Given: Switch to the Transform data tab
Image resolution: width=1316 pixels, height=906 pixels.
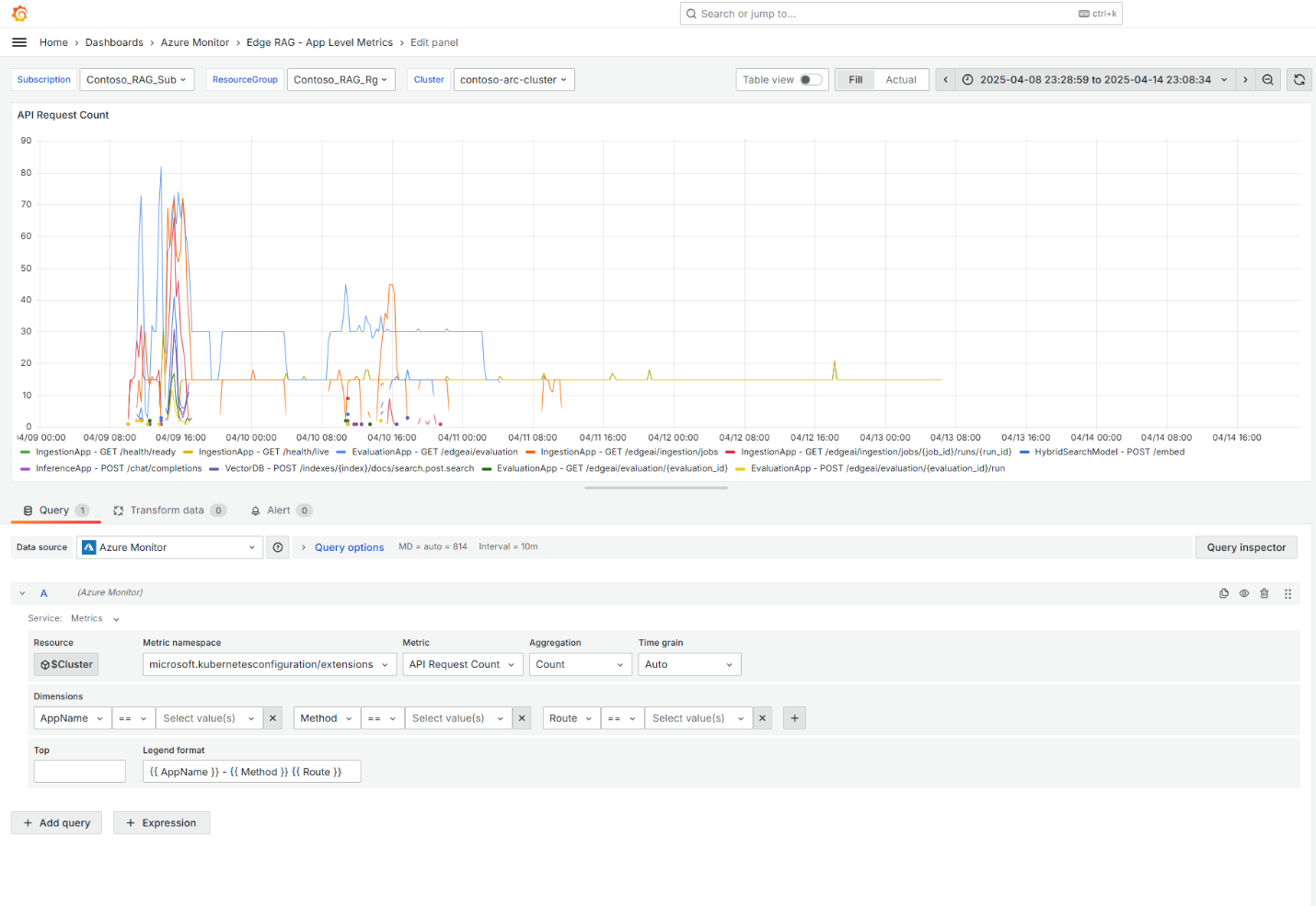Looking at the screenshot, I should tap(169, 510).
